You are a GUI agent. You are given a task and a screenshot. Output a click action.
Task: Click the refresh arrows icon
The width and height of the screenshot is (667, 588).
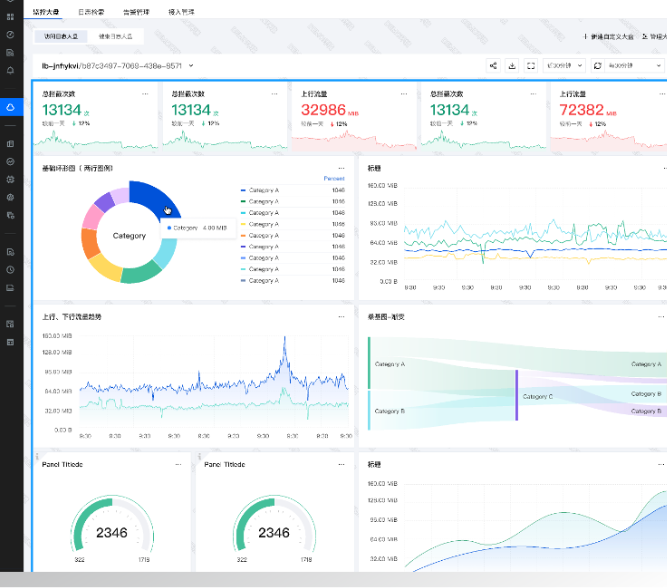[597, 66]
